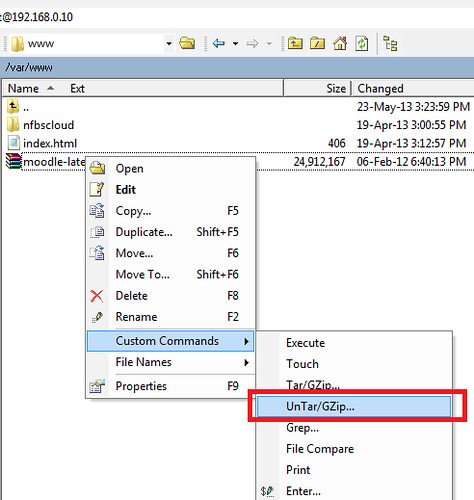Open the forward history dropdown arrow
474x500 pixels.
(x=269, y=44)
